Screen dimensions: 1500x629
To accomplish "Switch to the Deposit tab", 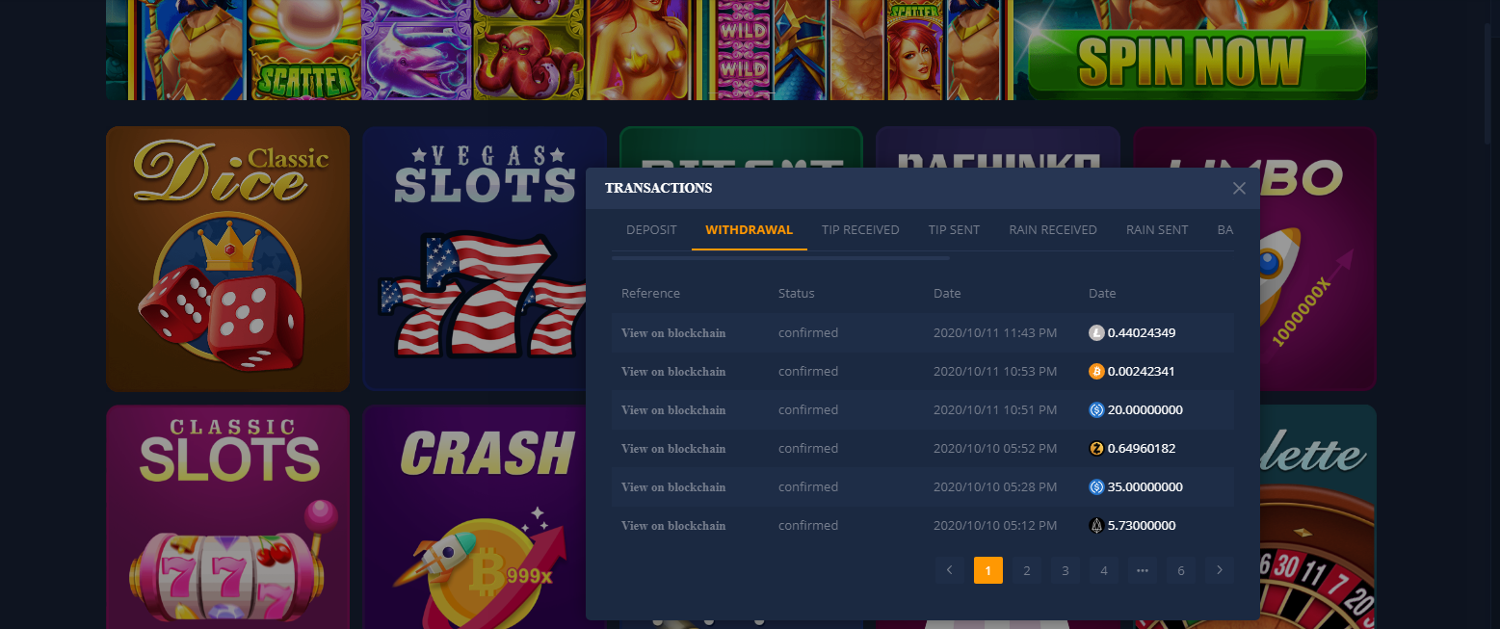I will point(651,230).
